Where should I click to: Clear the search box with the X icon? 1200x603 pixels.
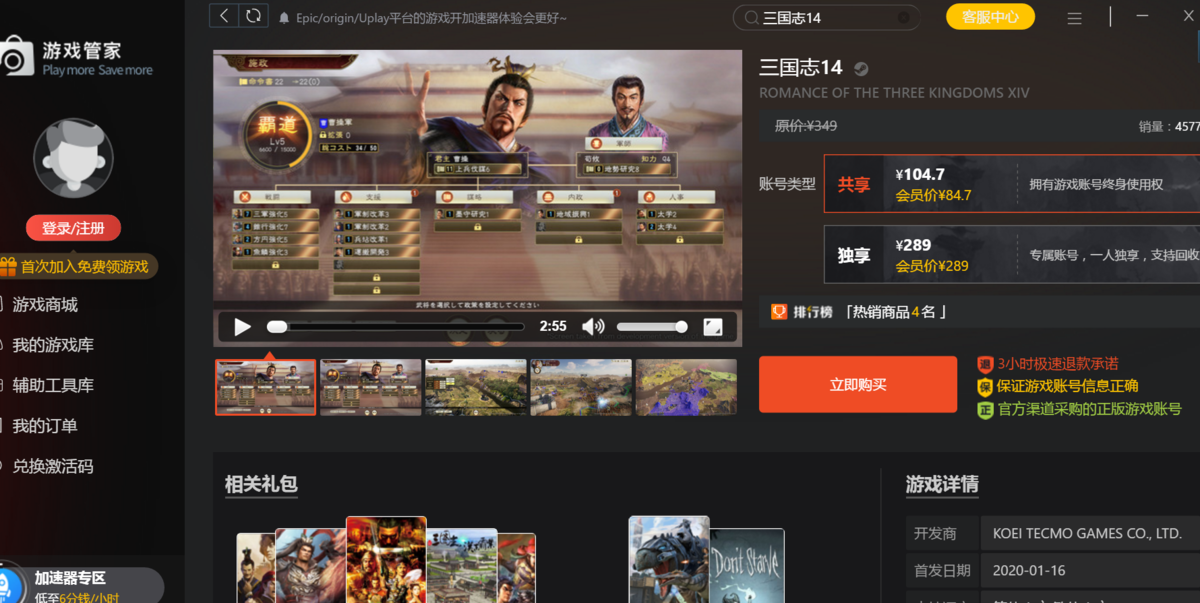pos(904,17)
